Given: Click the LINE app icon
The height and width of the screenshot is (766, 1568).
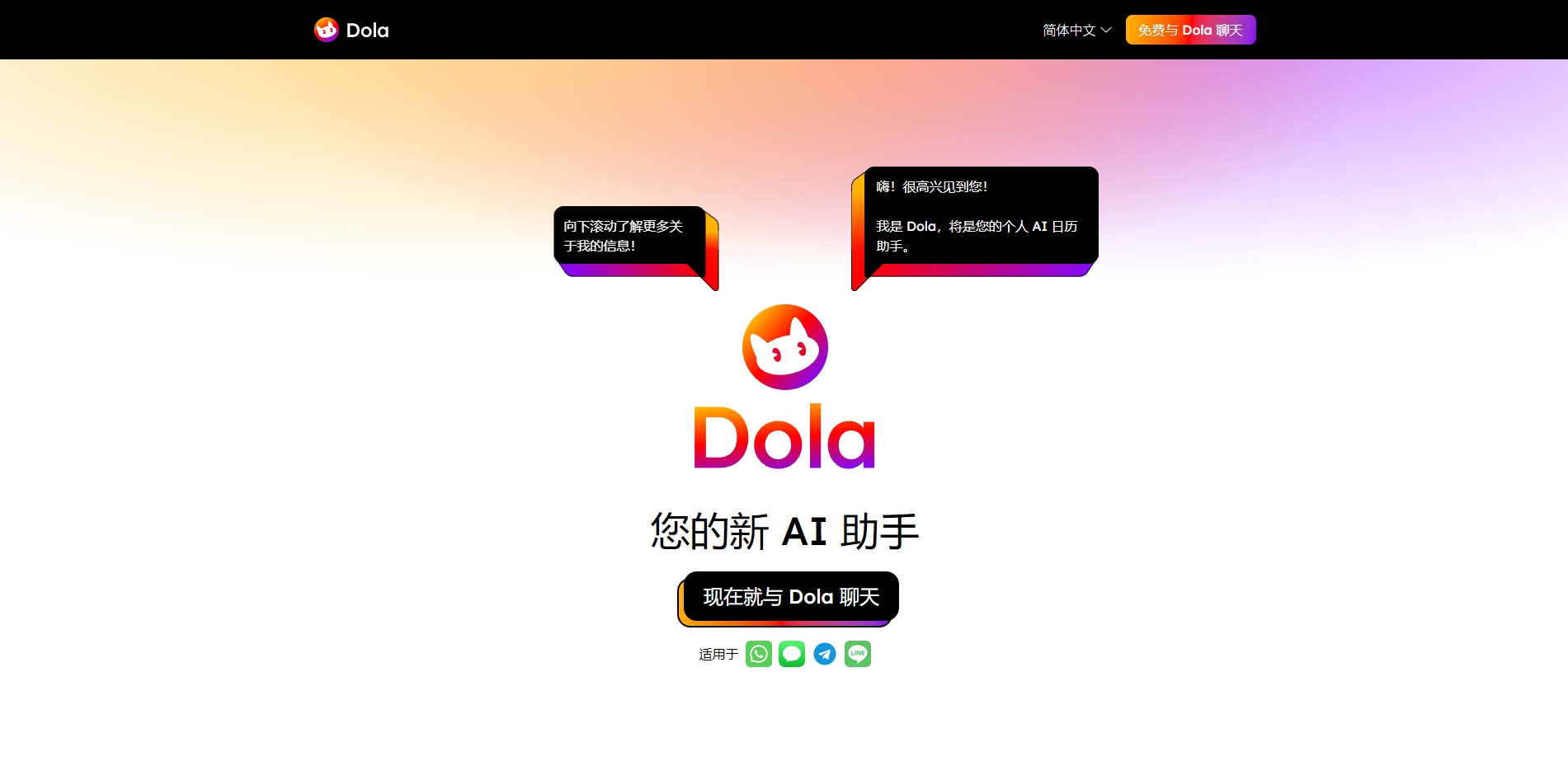Looking at the screenshot, I should pos(858,654).
